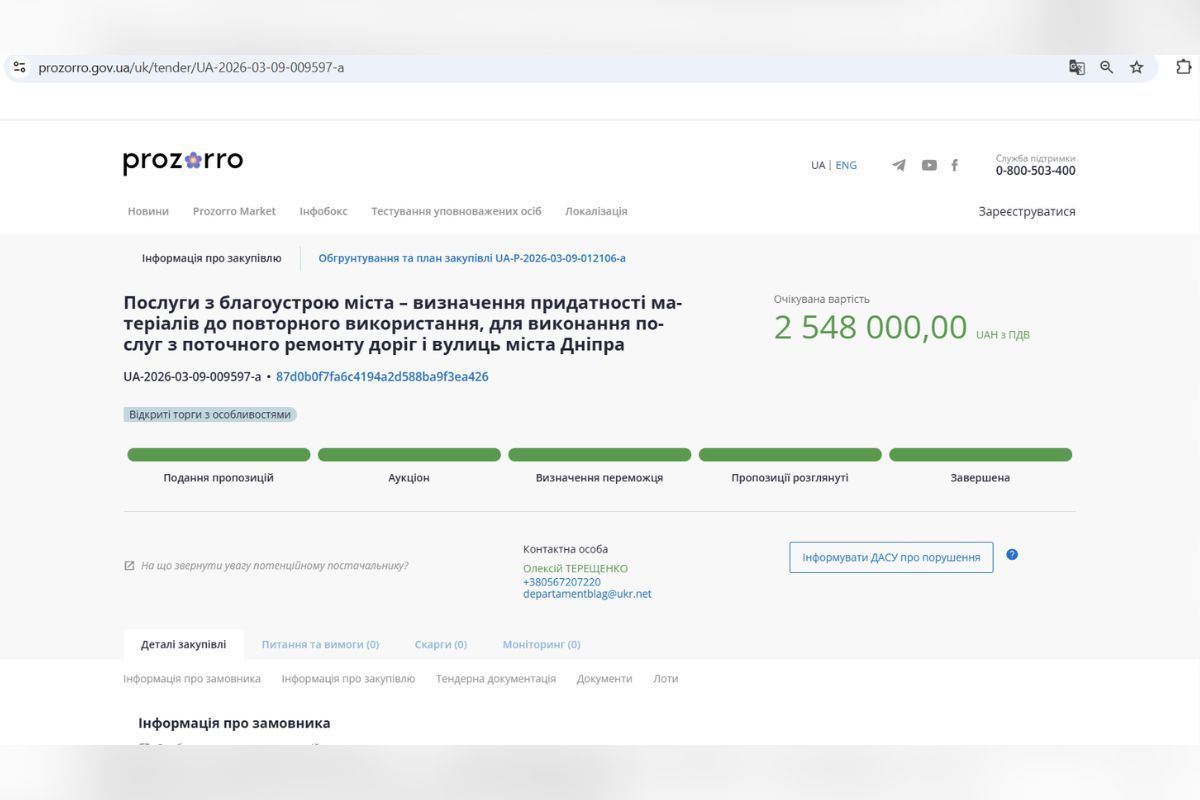The height and width of the screenshot is (800, 1200).
Task: Select the Новини menu item
Action: pos(148,211)
